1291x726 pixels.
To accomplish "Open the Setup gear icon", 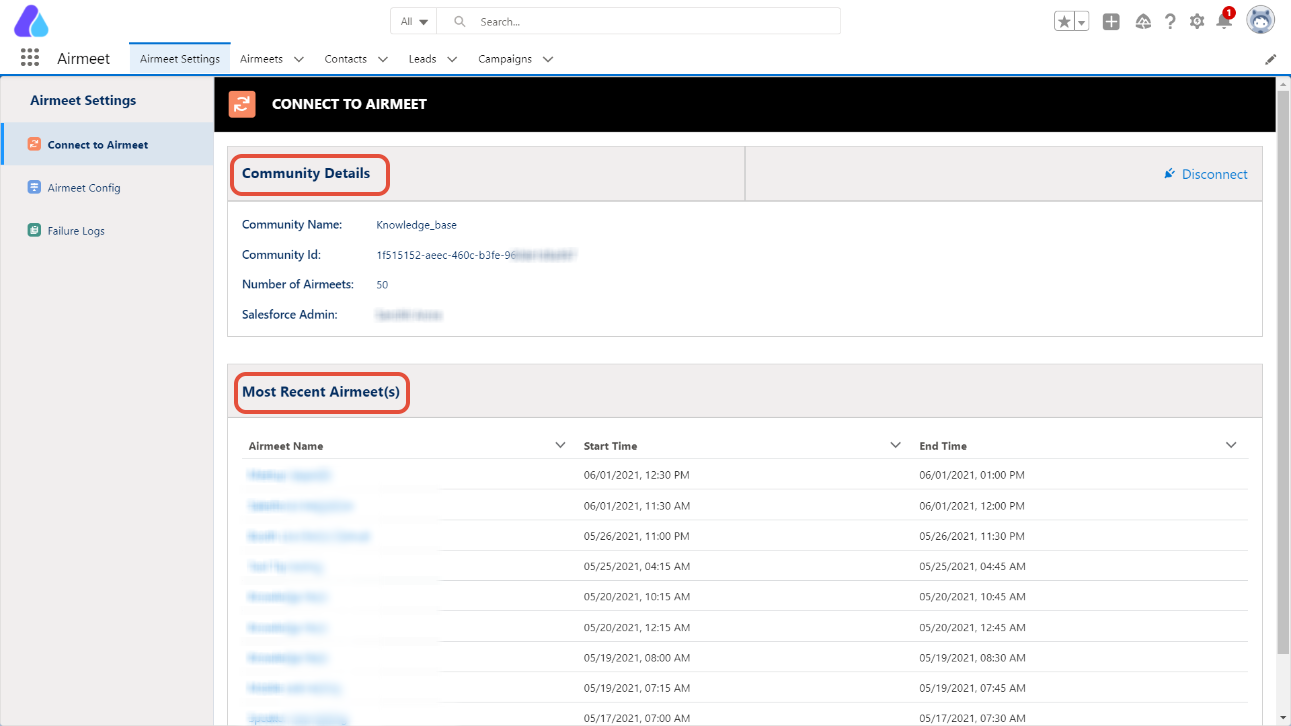I will (1197, 21).
